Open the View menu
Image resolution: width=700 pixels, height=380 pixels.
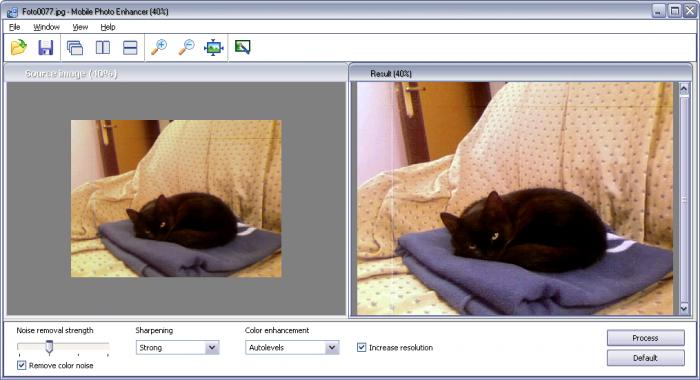80,27
